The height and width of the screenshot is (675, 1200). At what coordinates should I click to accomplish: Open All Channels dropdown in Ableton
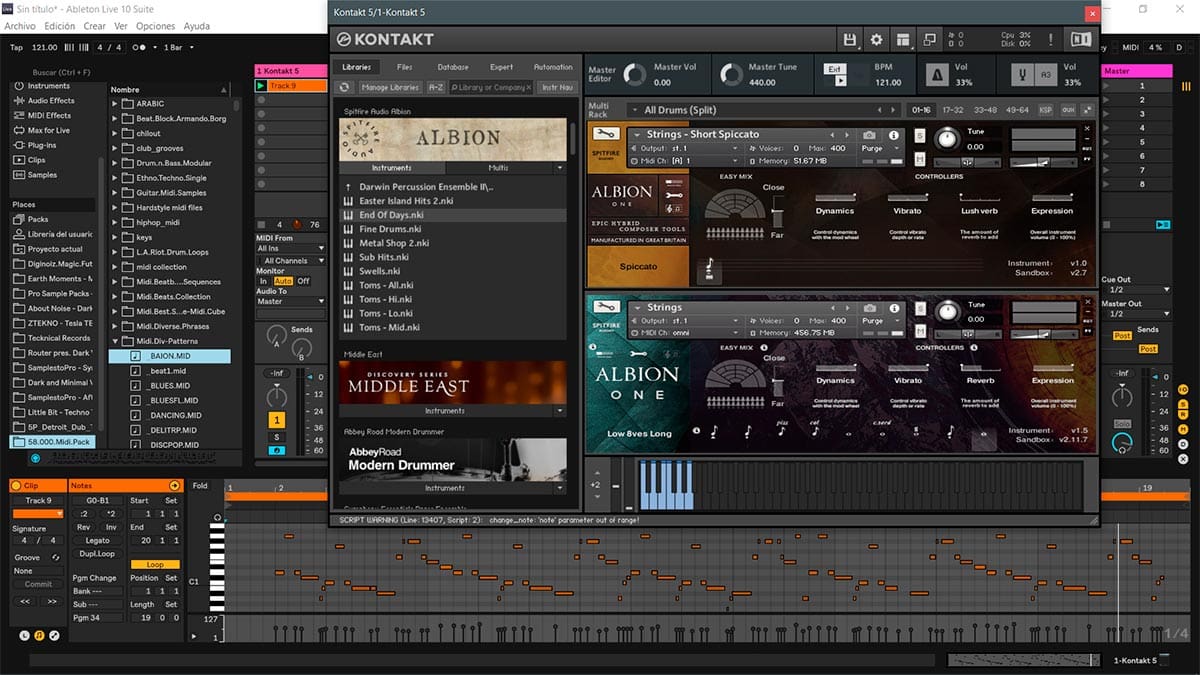pyautogui.click(x=291, y=261)
